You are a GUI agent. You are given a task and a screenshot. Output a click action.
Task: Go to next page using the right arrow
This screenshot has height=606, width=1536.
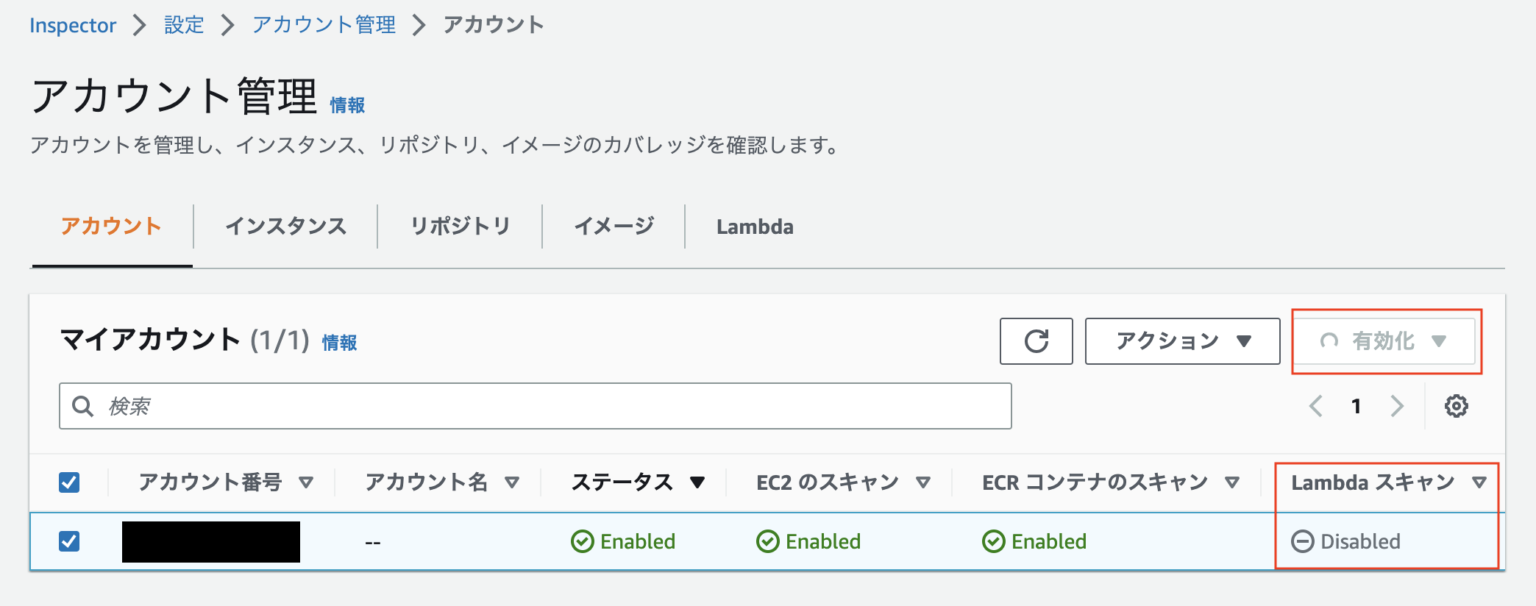click(x=1397, y=406)
